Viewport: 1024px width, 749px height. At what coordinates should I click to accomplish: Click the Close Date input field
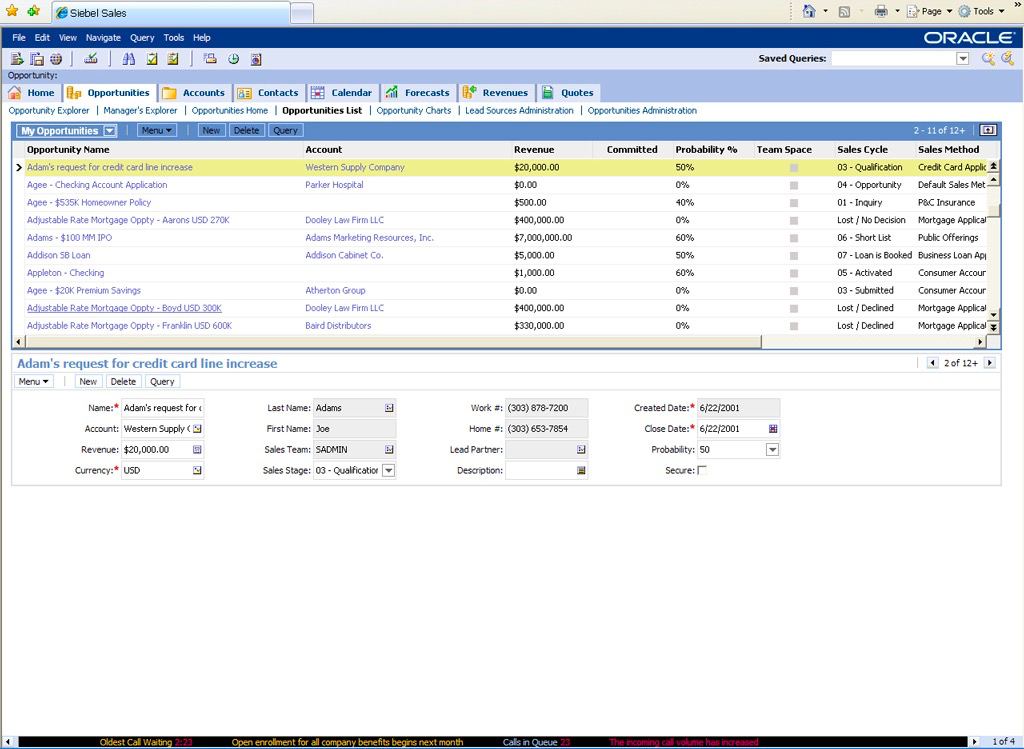(733, 429)
